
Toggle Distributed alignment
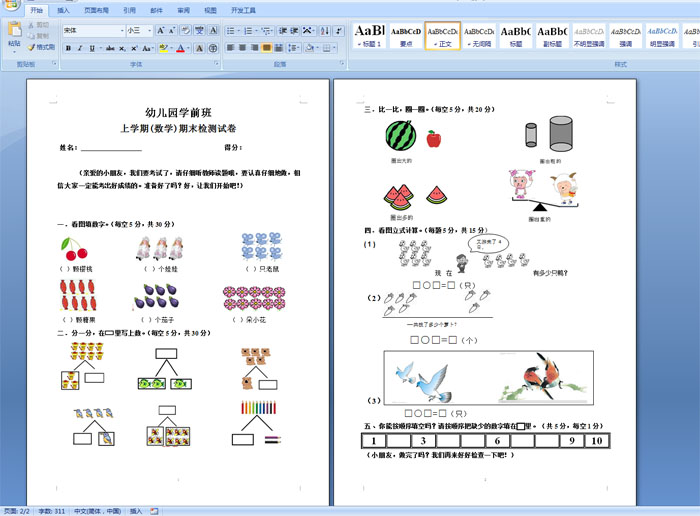pyautogui.click(x=279, y=48)
